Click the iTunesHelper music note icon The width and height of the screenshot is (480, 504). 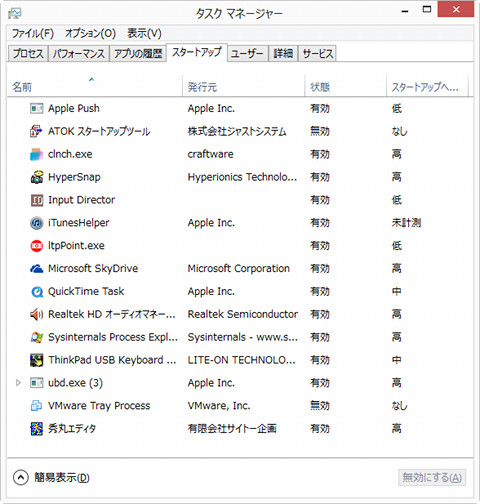tap(37, 223)
